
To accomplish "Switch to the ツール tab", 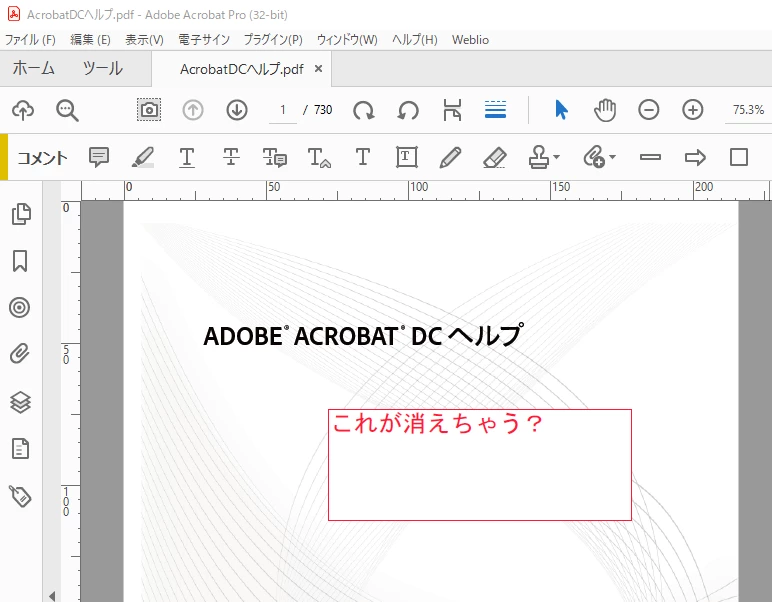I will click(102, 68).
